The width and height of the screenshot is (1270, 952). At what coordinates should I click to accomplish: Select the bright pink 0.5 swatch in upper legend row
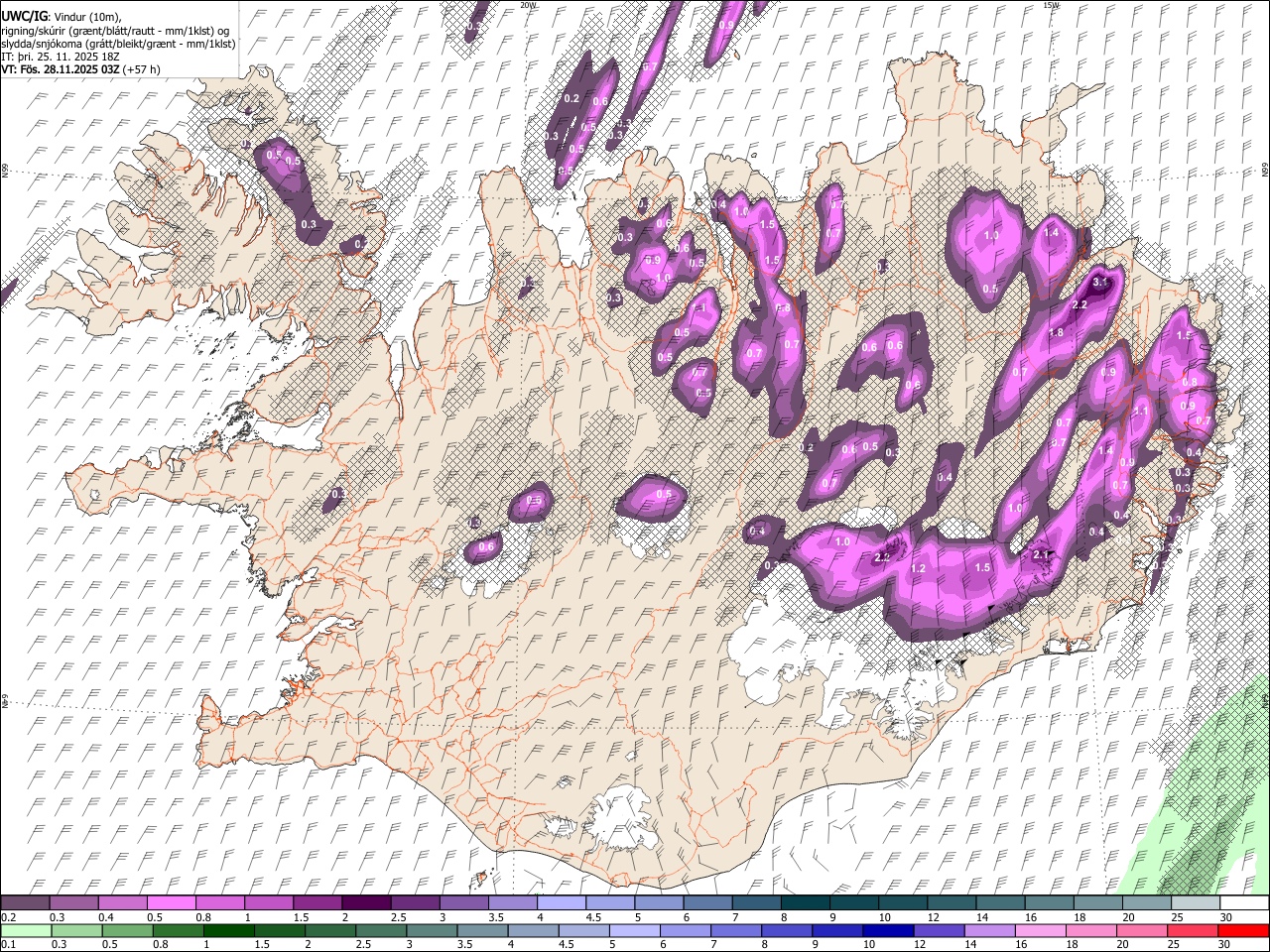tap(171, 902)
